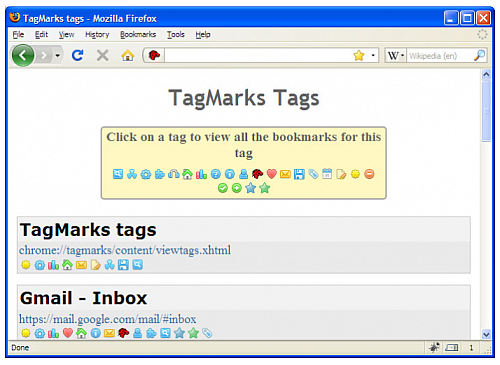The height and width of the screenshot is (365, 500).
Task: Select the blue person tag in the yellow tag box
Action: click(244, 174)
